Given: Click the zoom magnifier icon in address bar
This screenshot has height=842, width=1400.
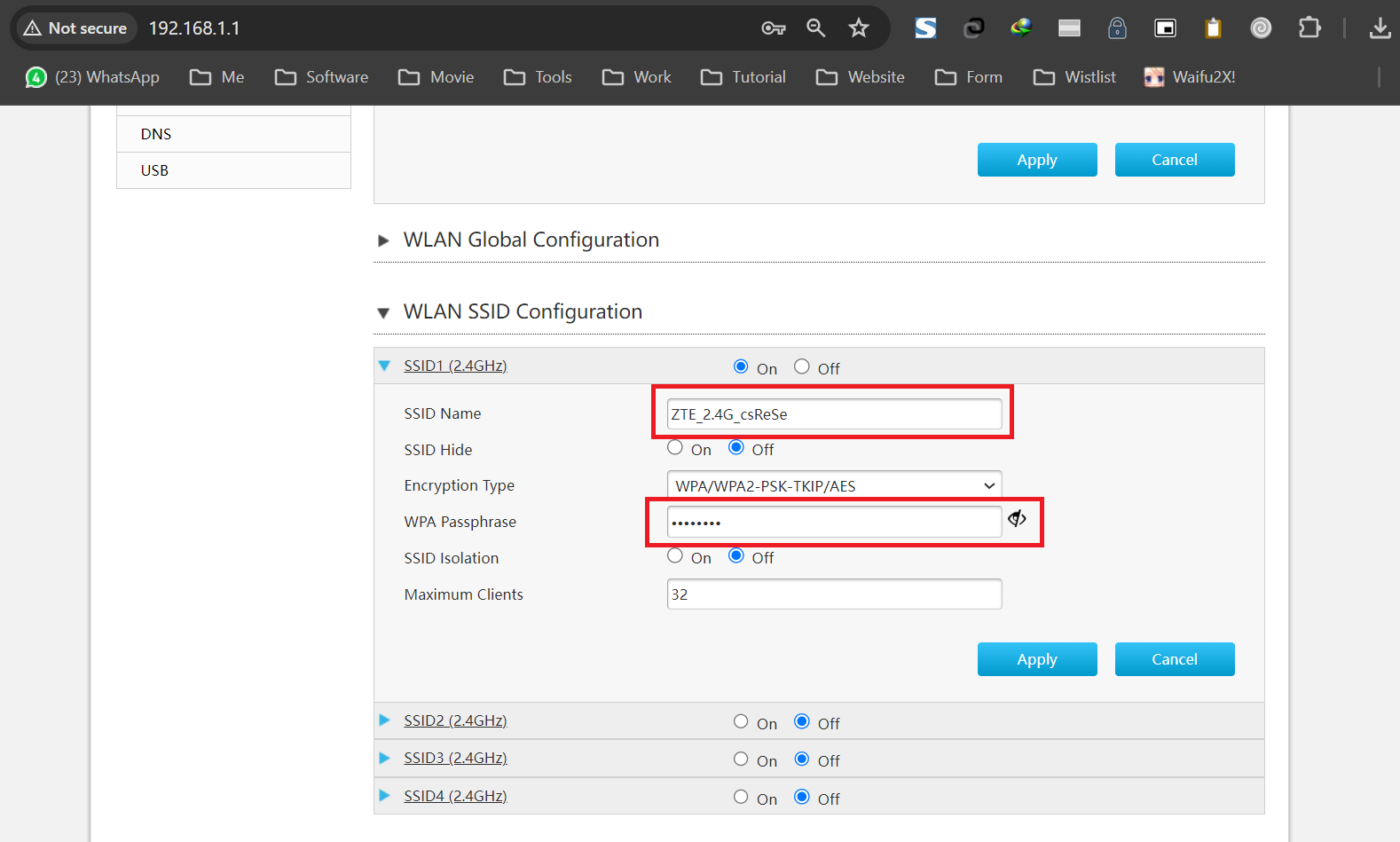Looking at the screenshot, I should tap(816, 28).
